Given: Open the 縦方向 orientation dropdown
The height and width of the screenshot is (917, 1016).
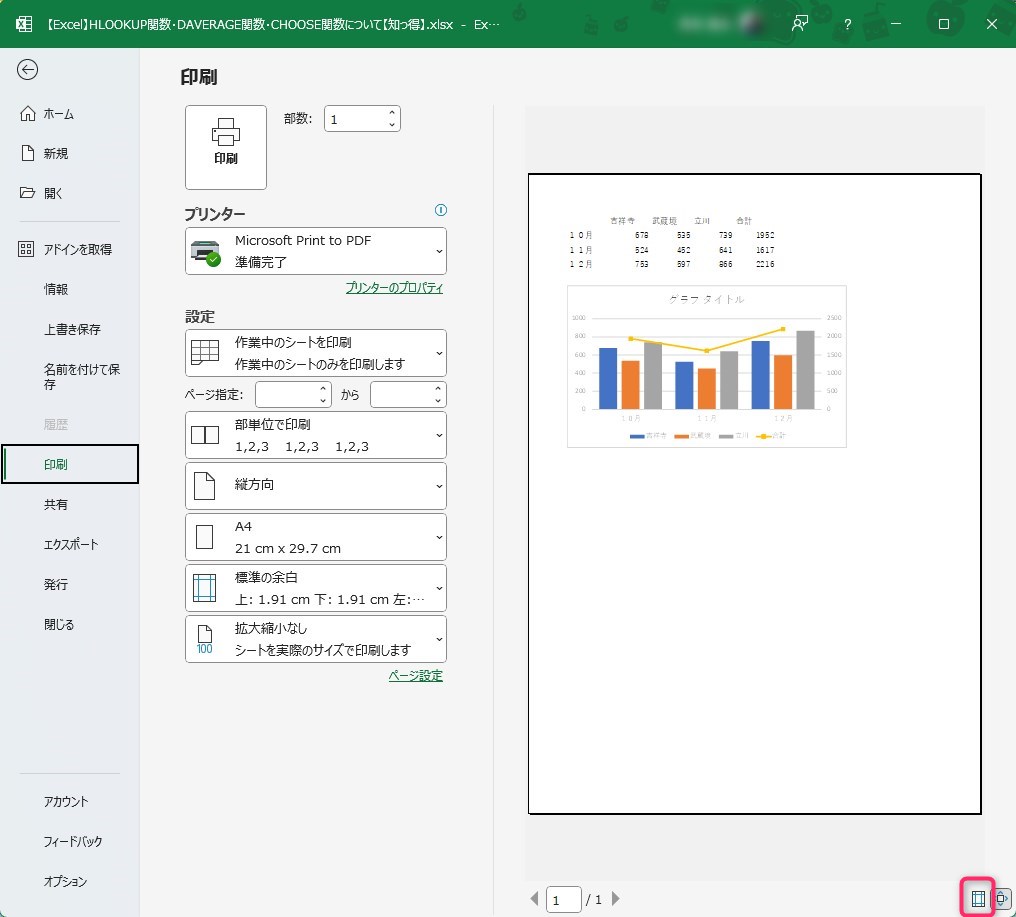Looking at the screenshot, I should tap(315, 485).
